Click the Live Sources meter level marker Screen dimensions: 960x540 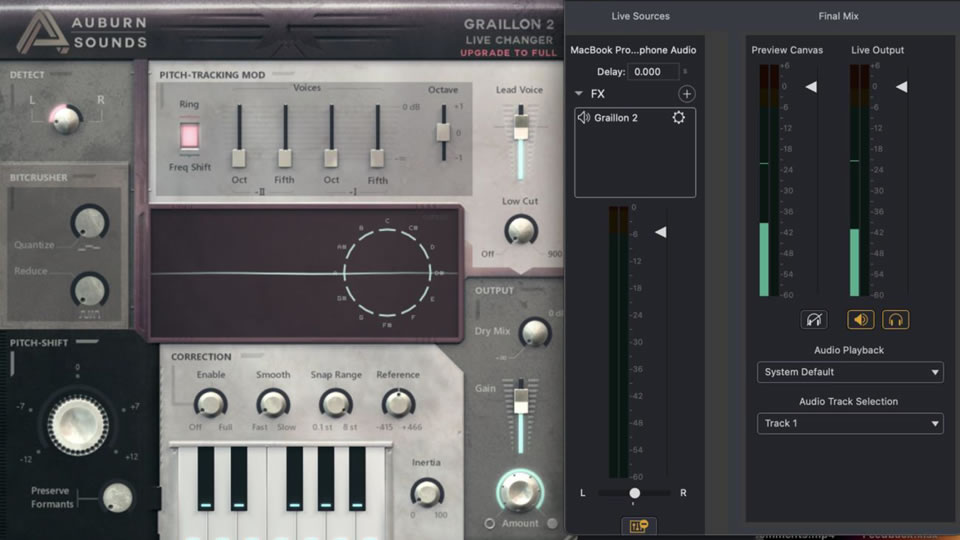[x=661, y=232]
